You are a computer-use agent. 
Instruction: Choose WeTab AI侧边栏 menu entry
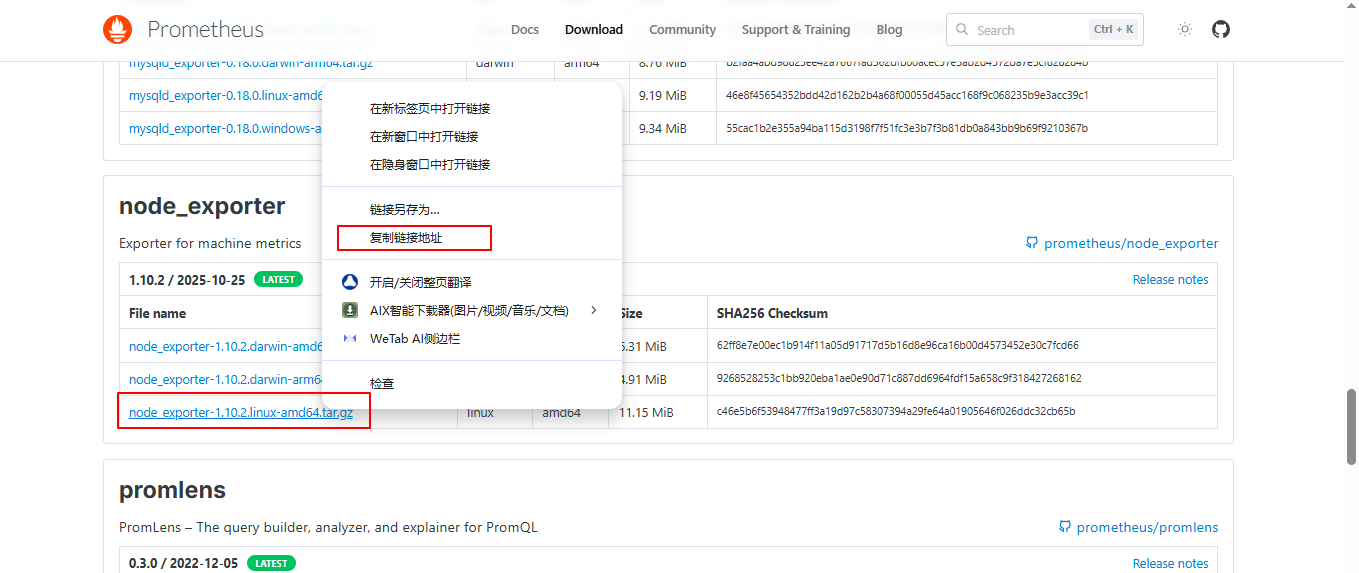point(415,339)
